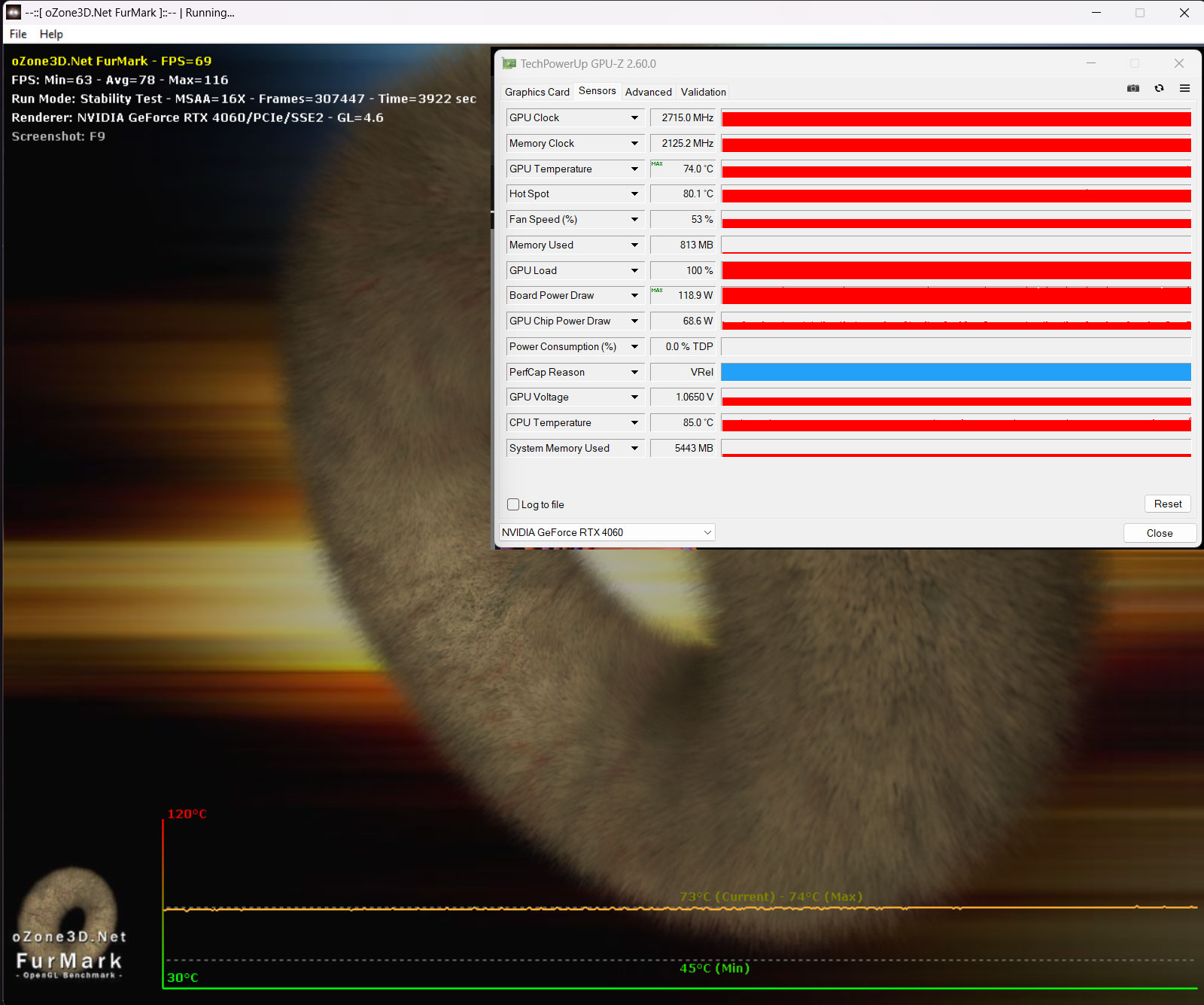1204x1005 pixels.
Task: Open the System Memory Used dropdown
Action: 634,449
